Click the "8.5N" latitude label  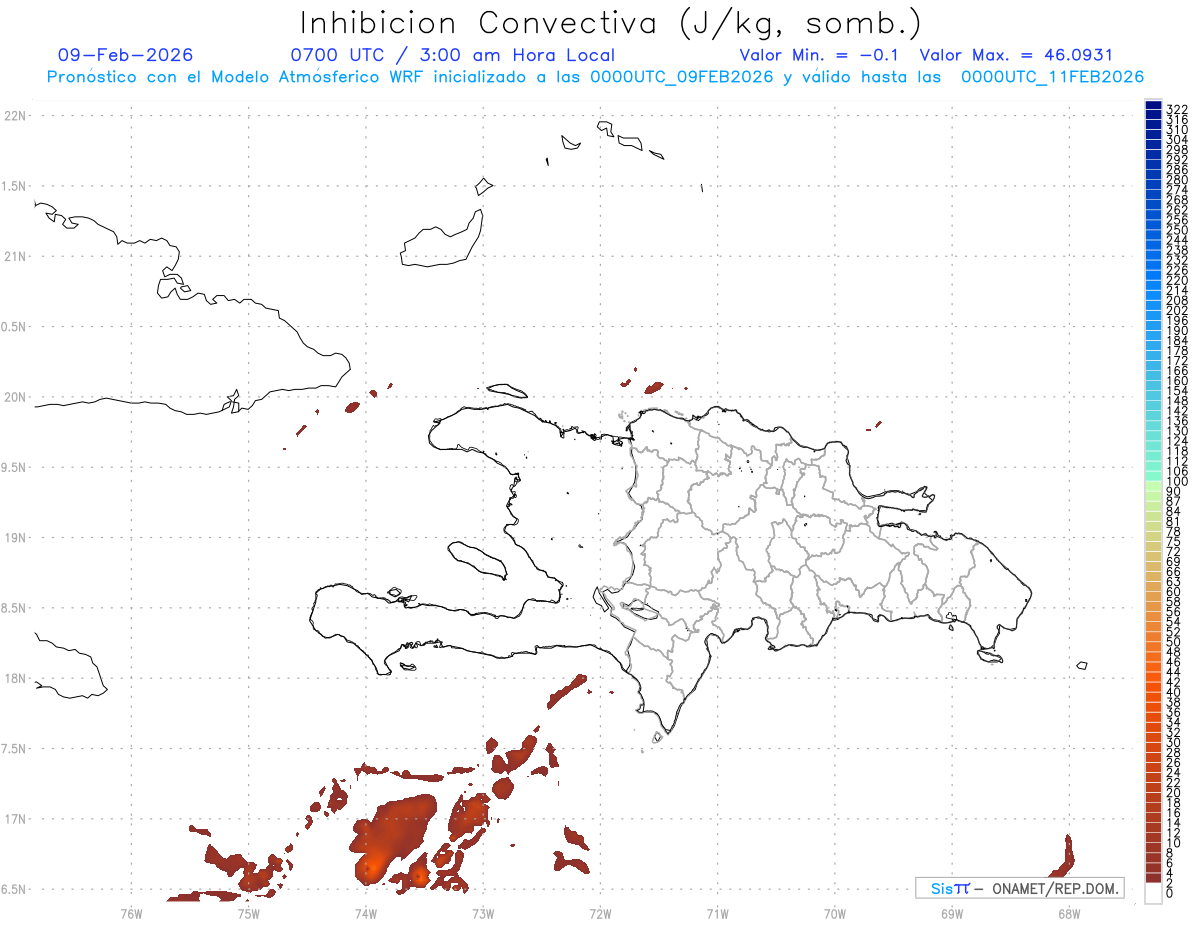pyautogui.click(x=13, y=608)
